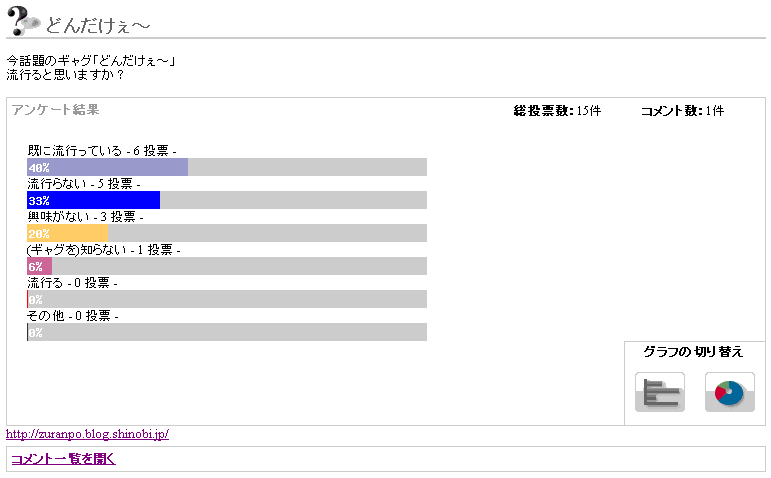The width and height of the screenshot is (771, 478).
Task: Click the 流行る 0% empty bar
Action: 227,299
